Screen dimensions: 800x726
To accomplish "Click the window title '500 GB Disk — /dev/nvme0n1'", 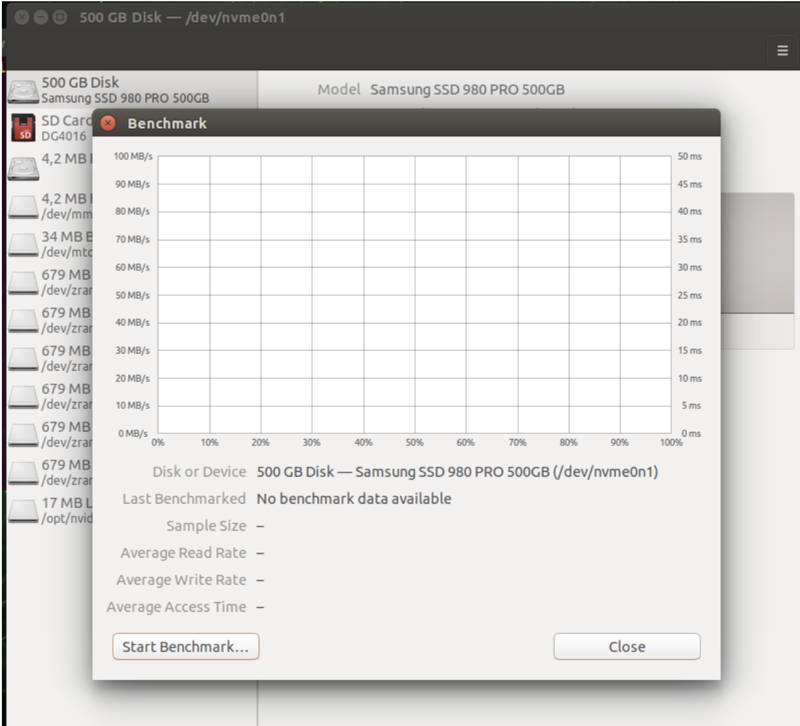I will click(x=182, y=17).
